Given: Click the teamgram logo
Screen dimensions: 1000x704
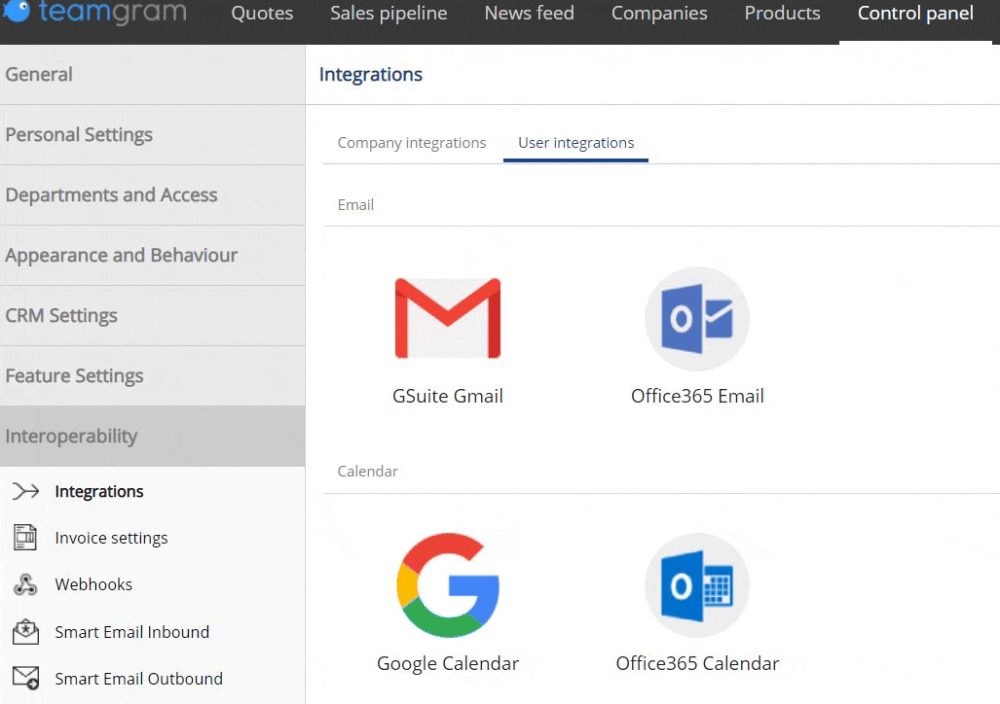Looking at the screenshot, I should [94, 11].
